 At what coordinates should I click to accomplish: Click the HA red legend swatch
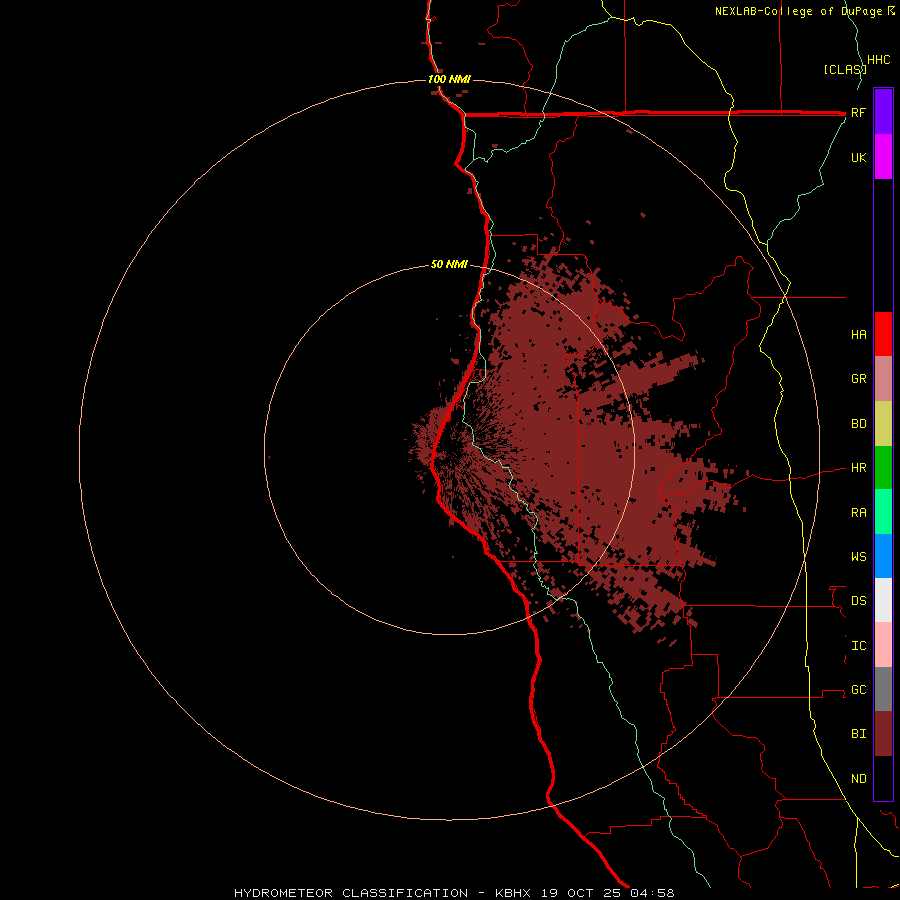[883, 334]
